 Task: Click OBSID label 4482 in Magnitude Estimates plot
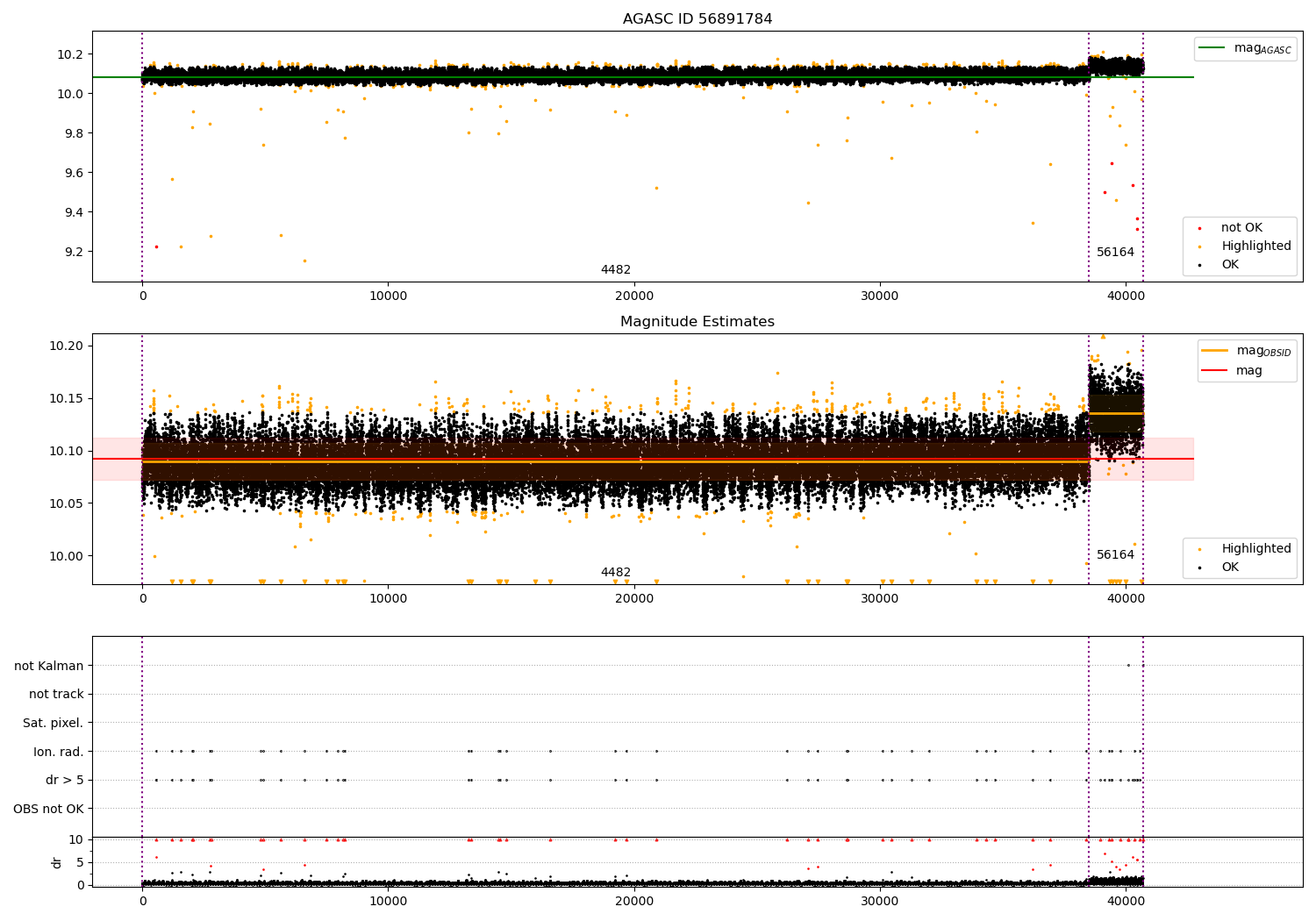coord(615,573)
